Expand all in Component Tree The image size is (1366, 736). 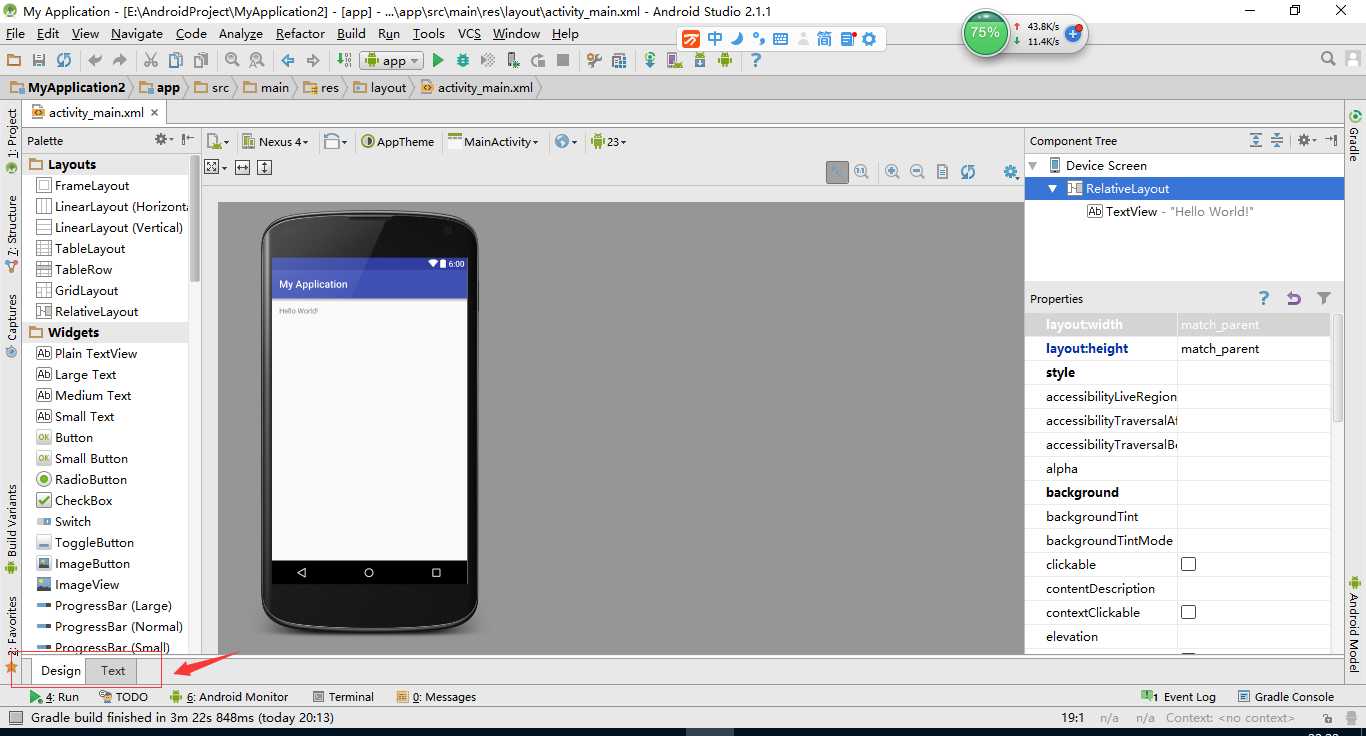(x=1256, y=141)
